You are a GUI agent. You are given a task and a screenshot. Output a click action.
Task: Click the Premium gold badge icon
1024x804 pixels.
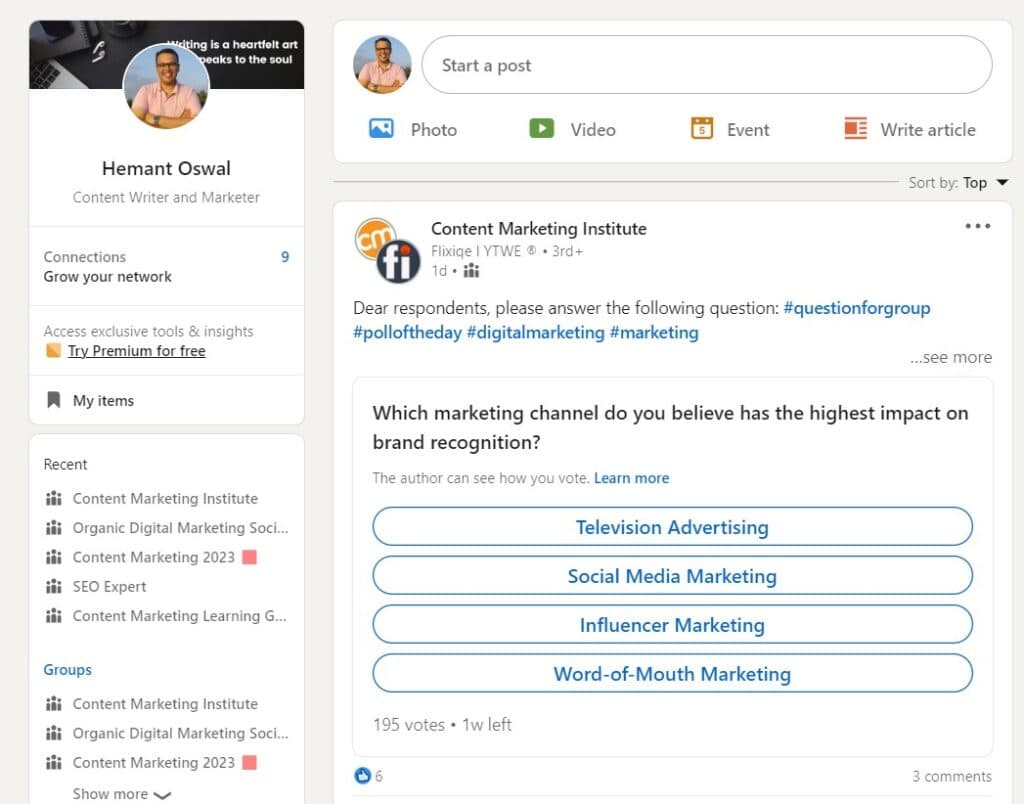[x=53, y=351]
